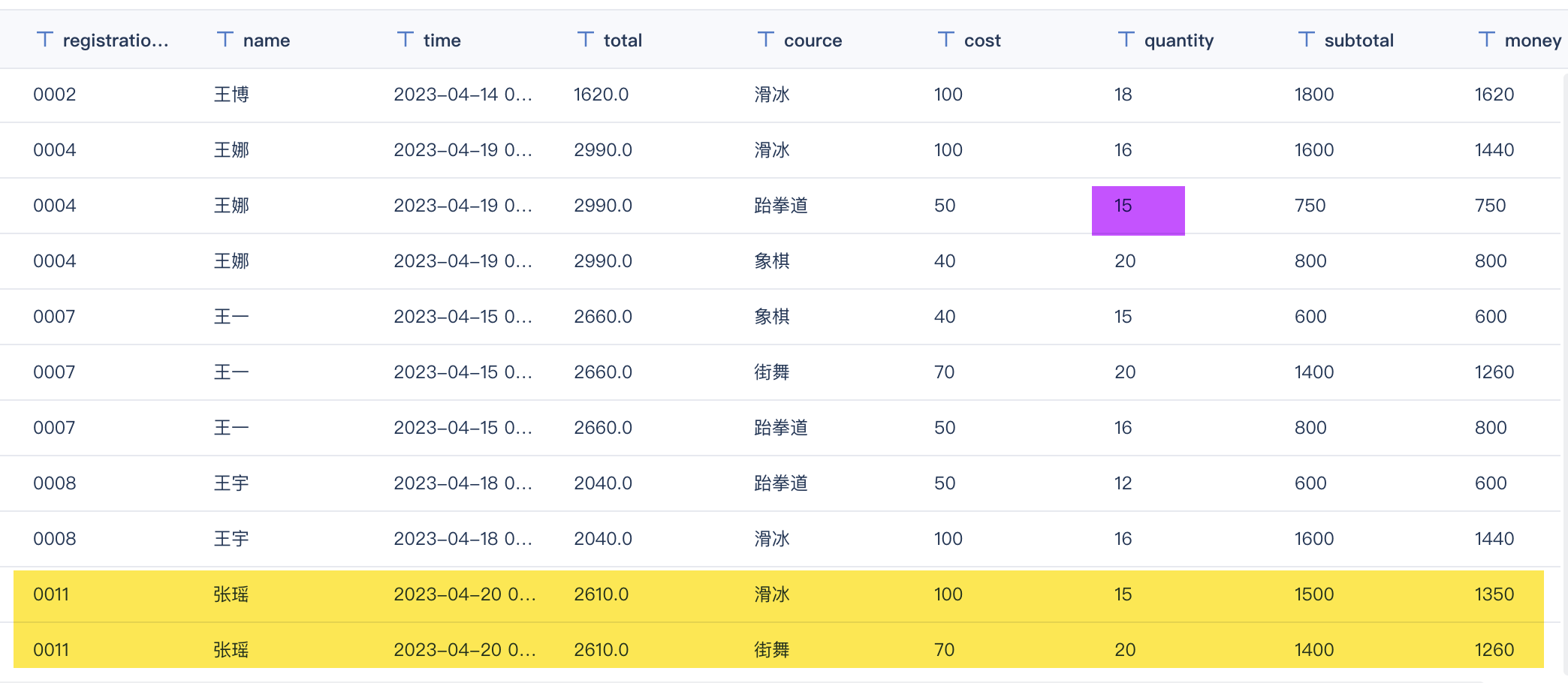Image resolution: width=1568 pixels, height=683 pixels.
Task: Click the subtotal column header label
Action: point(1358,41)
